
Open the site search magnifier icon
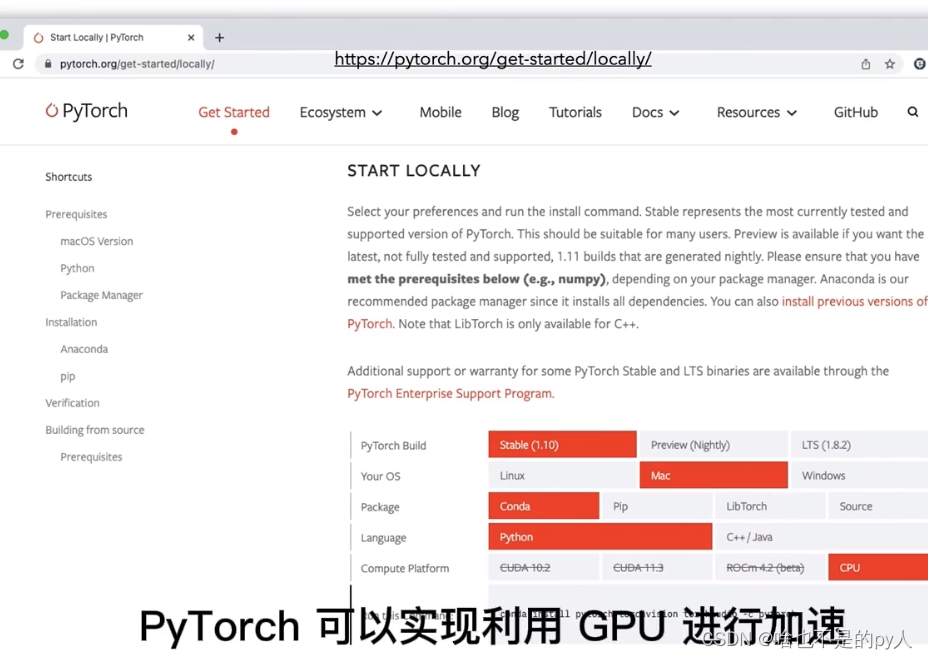coord(913,112)
